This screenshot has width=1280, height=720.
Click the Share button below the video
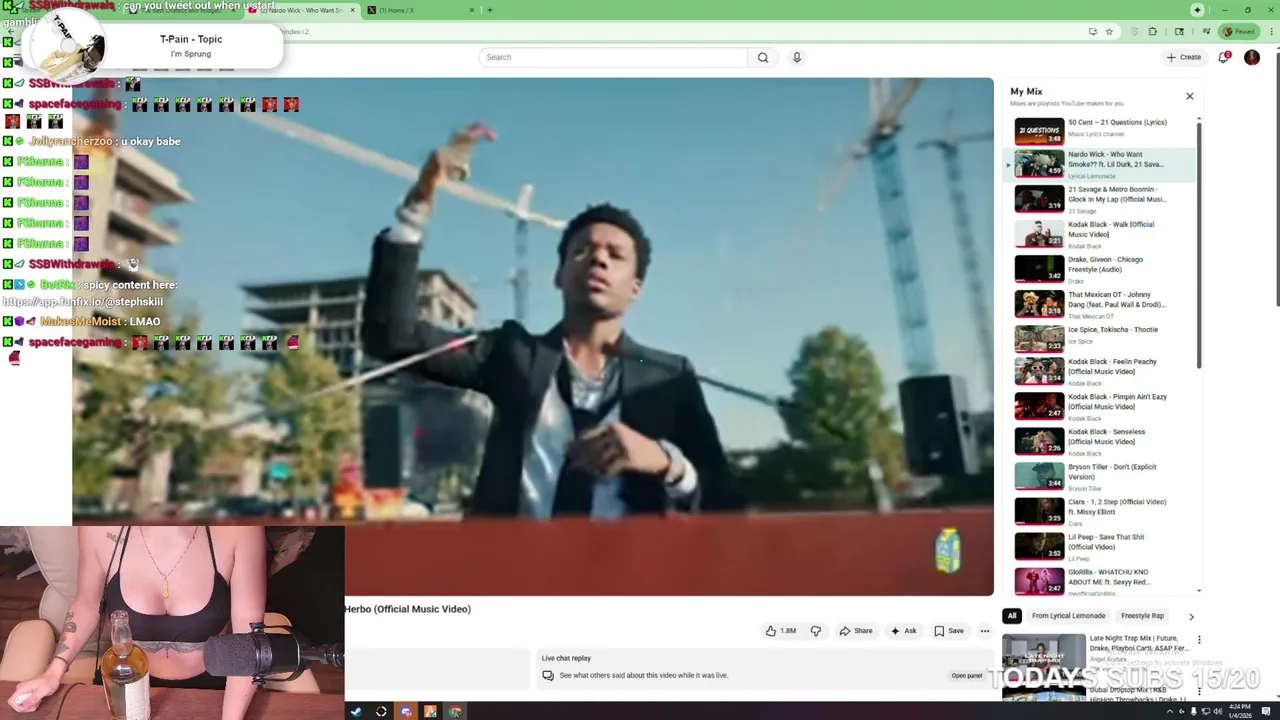coord(856,631)
